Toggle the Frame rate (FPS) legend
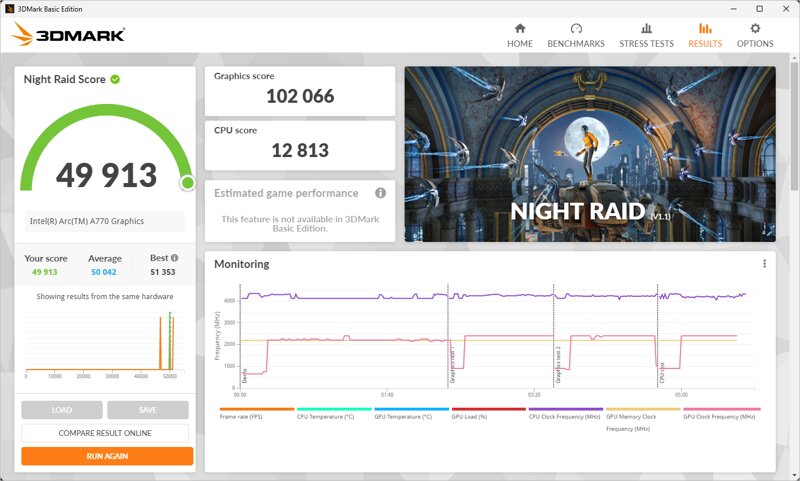Image resolution: width=800 pixels, height=481 pixels. click(257, 413)
